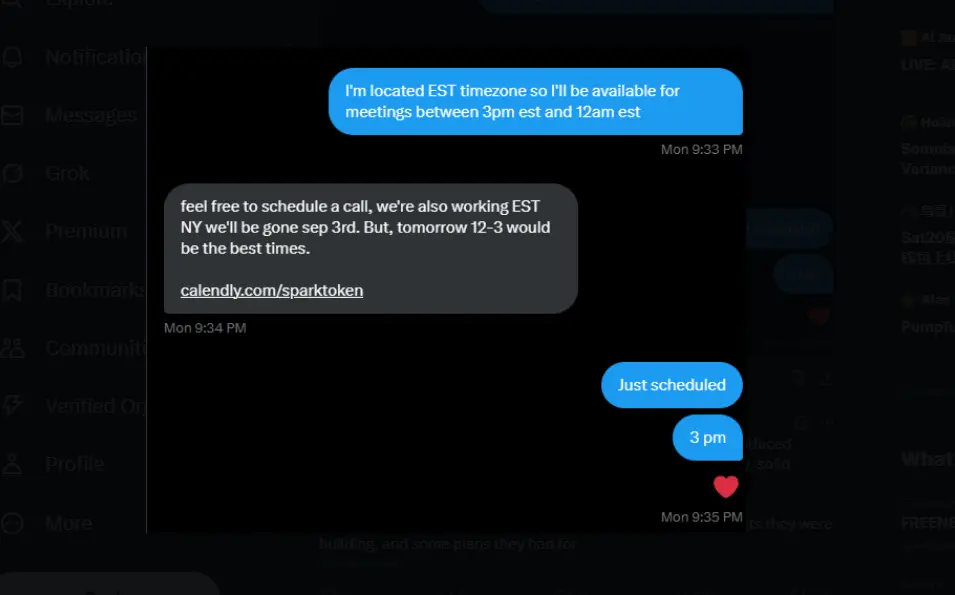The height and width of the screenshot is (595, 955).
Task: Click the Messages envelope icon
Action: 13,115
